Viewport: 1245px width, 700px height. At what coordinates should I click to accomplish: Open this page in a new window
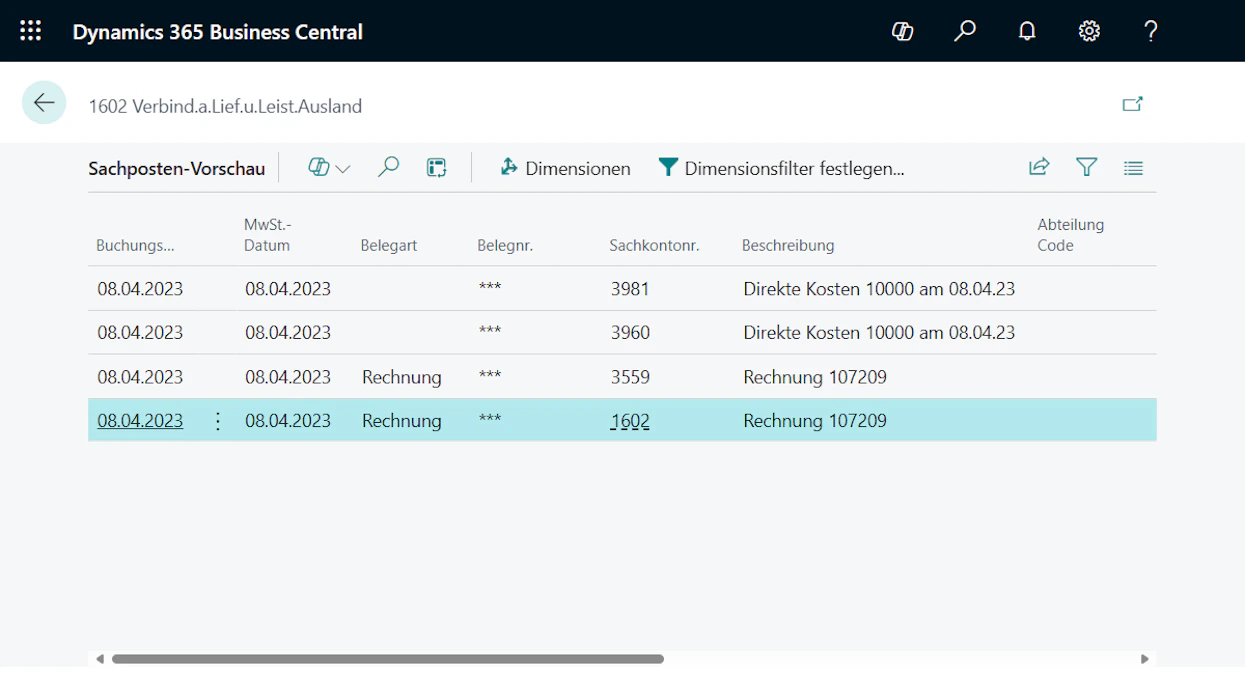tap(1133, 104)
